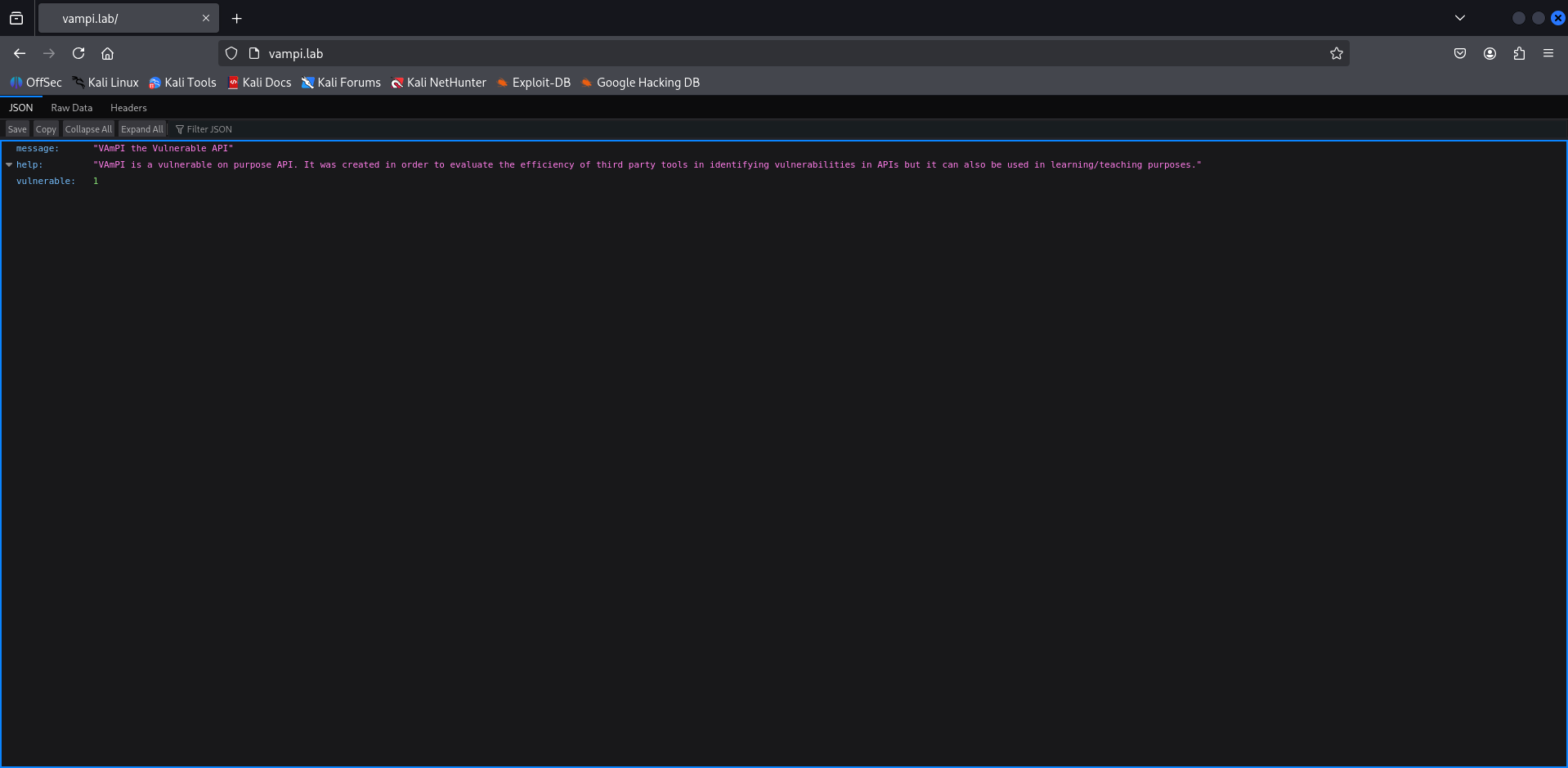Save page to Pocket icon
Image resolution: width=1568 pixels, height=768 pixels.
1460,53
